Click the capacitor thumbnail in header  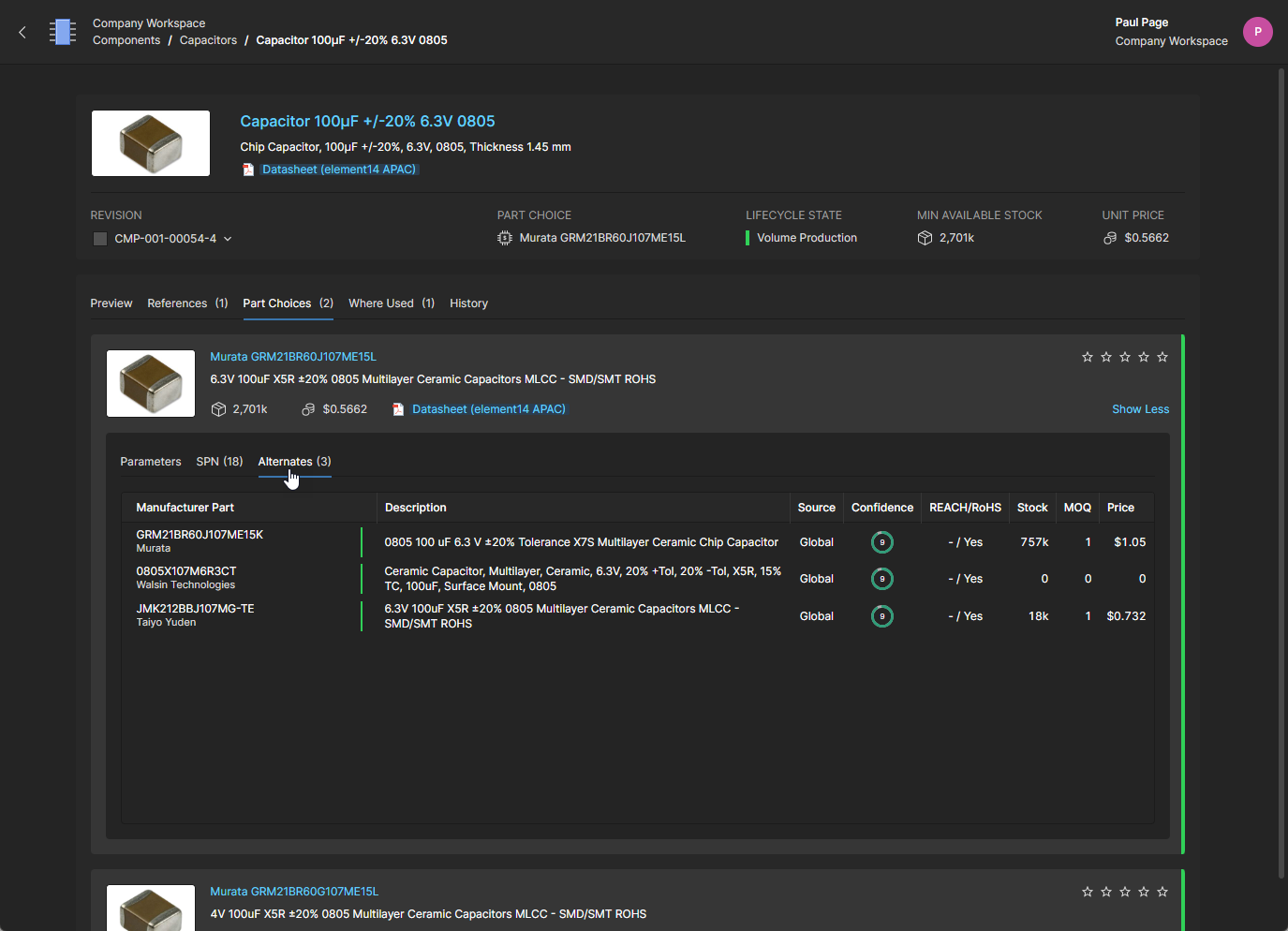(x=151, y=143)
